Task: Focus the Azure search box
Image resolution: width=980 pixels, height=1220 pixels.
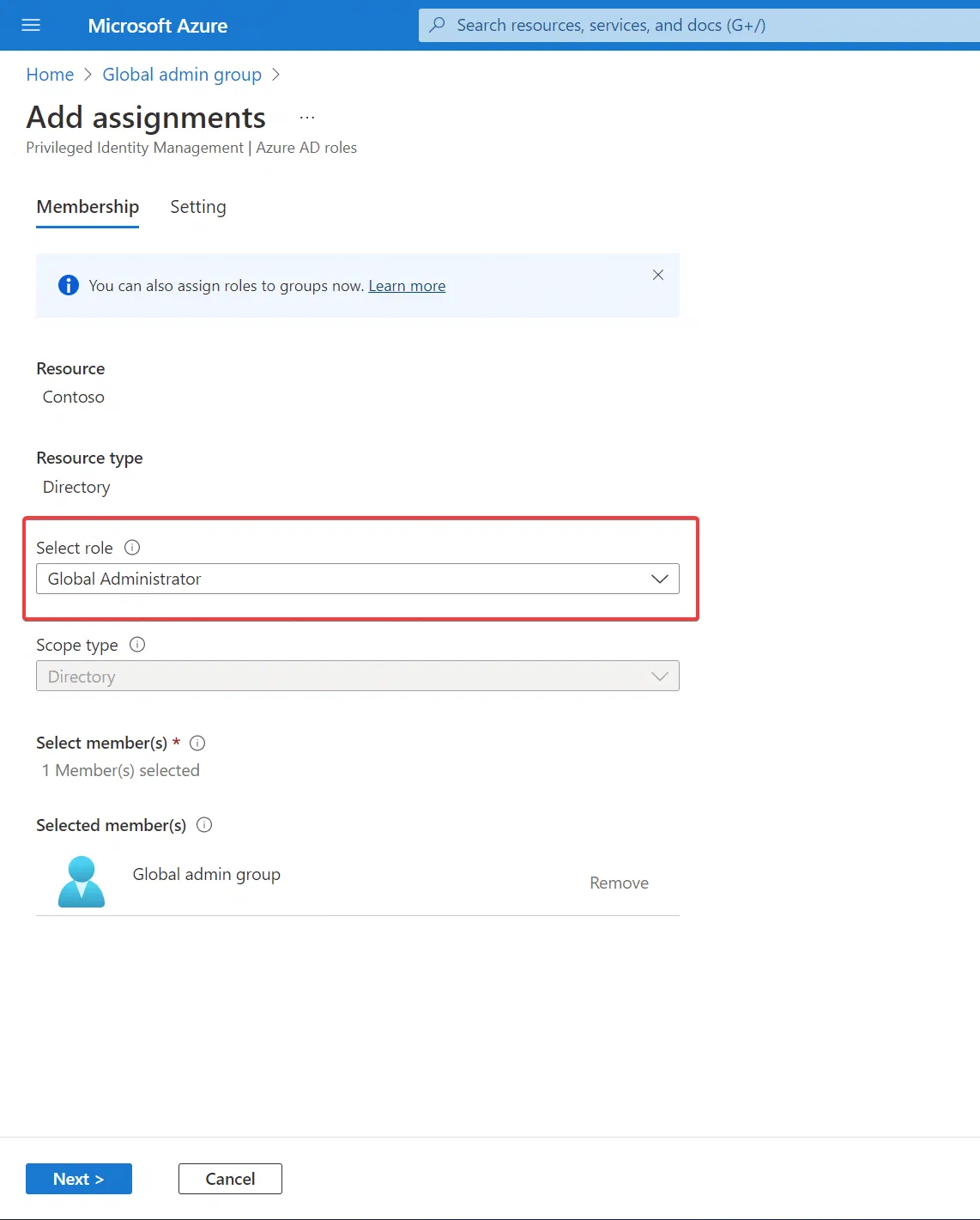Action: coord(699,25)
